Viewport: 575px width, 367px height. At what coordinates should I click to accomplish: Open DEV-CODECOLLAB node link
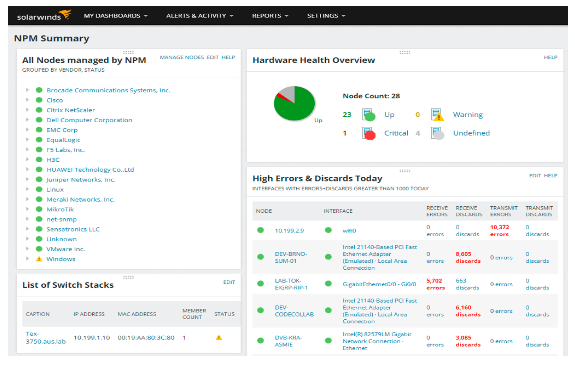point(294,311)
